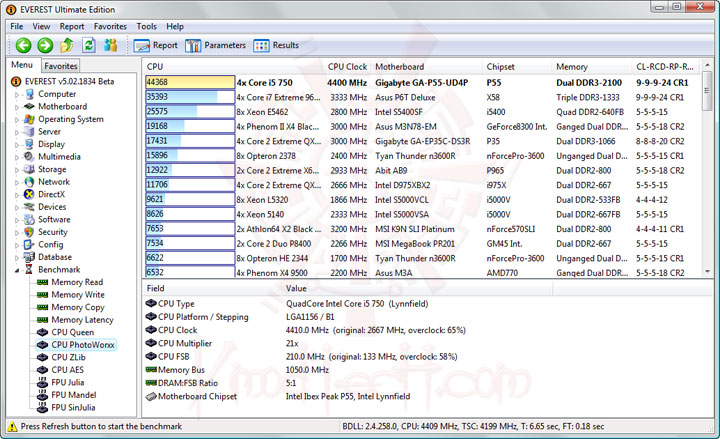
Task: Click the EVEREST v5.02.1834 Beta root icon
Action: point(16,81)
